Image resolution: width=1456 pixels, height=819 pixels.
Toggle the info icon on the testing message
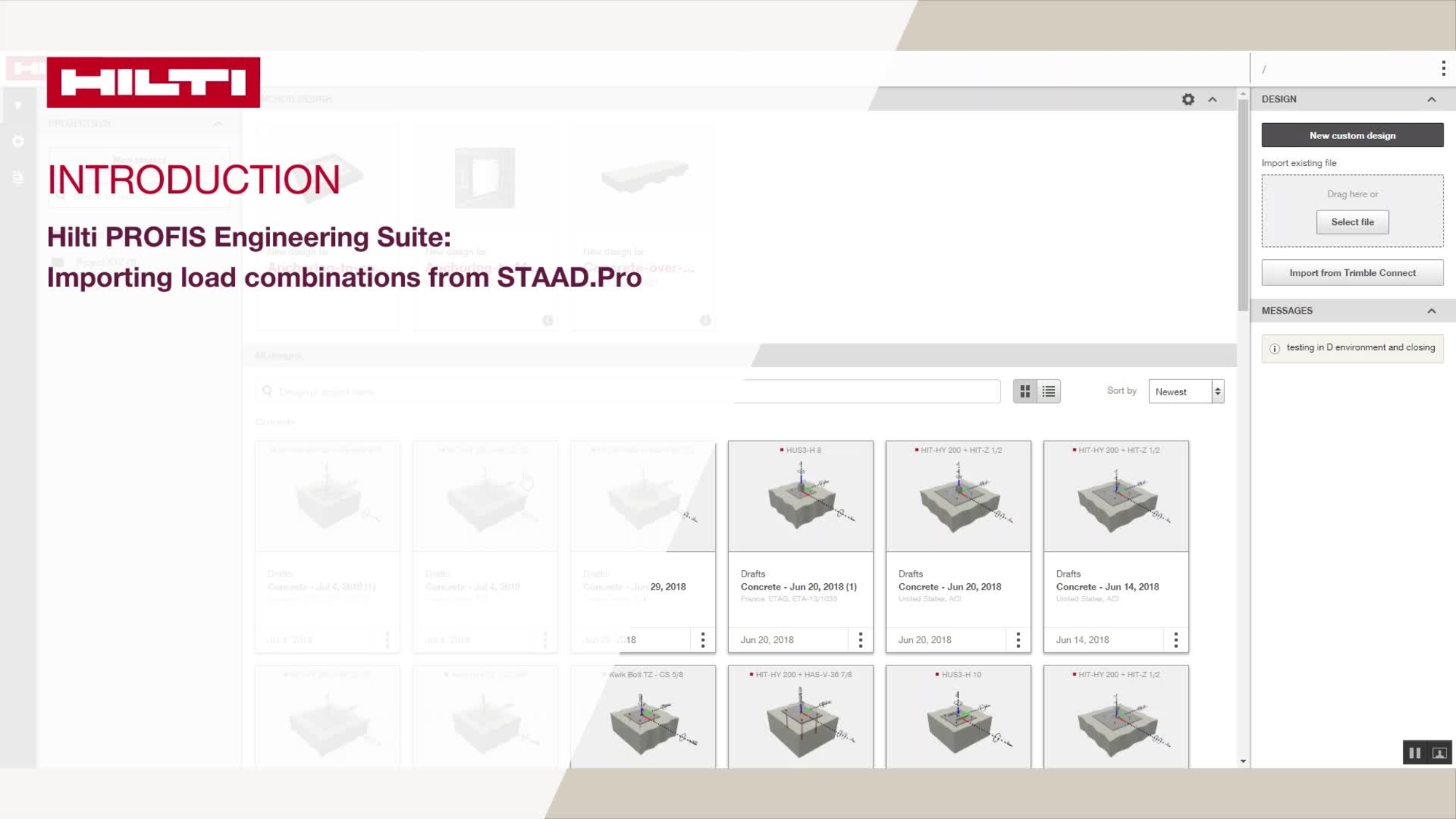1273,349
